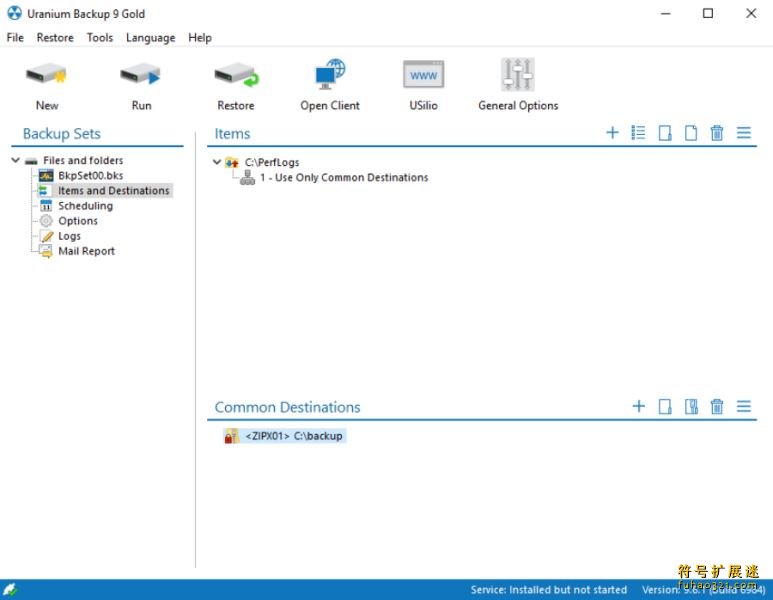Select the C:\PerfLogs item text
Viewport: 773px width, 600px height.
[272, 162]
